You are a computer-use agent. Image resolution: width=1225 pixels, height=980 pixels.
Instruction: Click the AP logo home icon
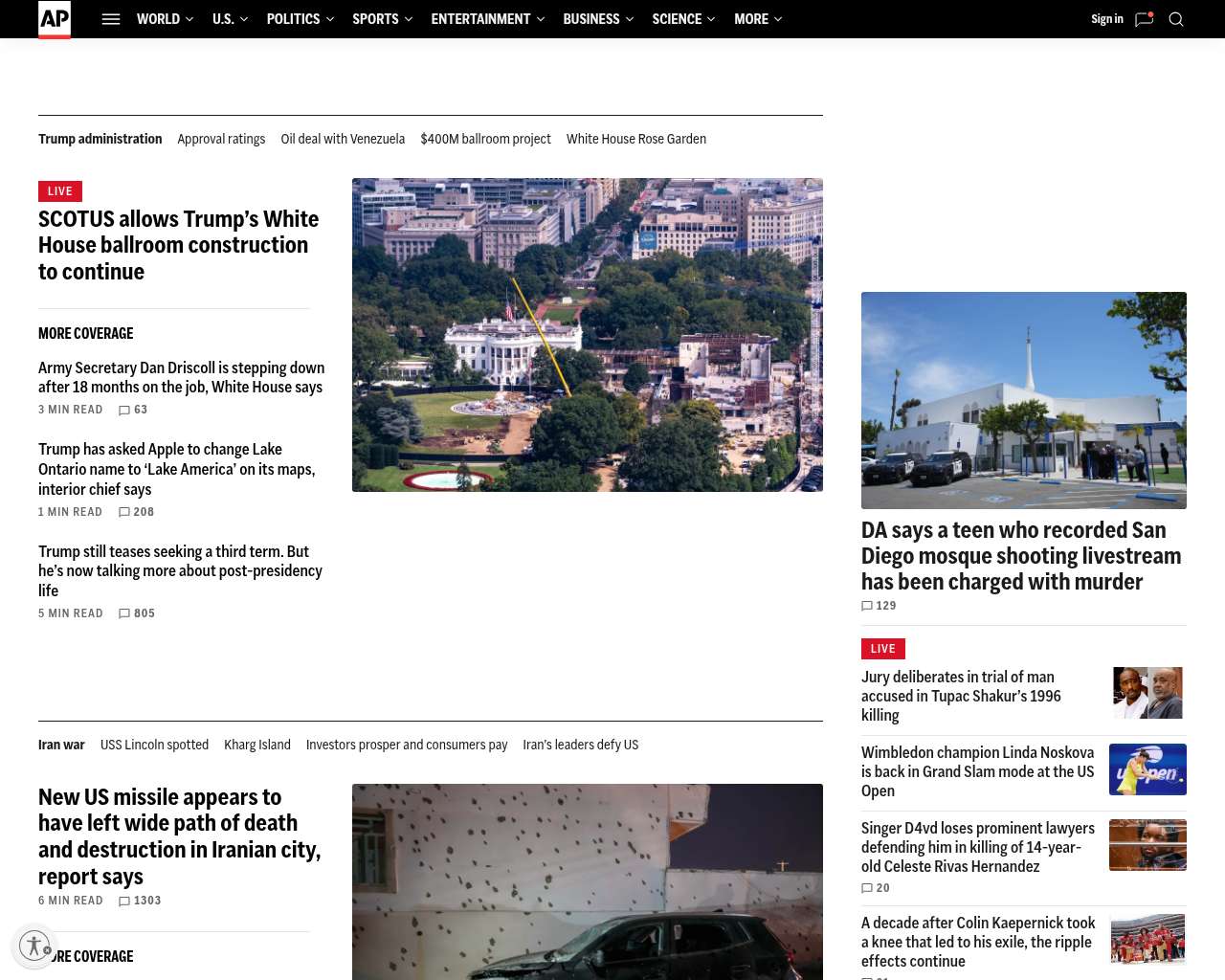pyautogui.click(x=55, y=19)
